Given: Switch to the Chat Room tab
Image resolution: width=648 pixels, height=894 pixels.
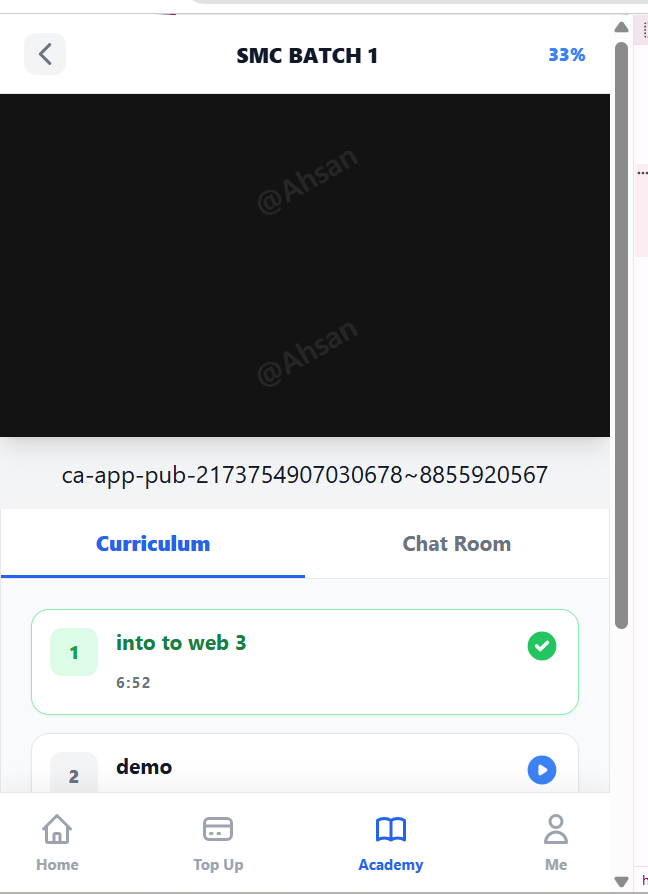Looking at the screenshot, I should pyautogui.click(x=457, y=544).
